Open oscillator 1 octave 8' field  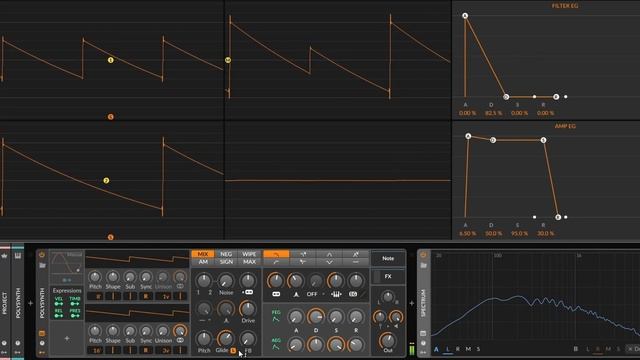(95, 296)
